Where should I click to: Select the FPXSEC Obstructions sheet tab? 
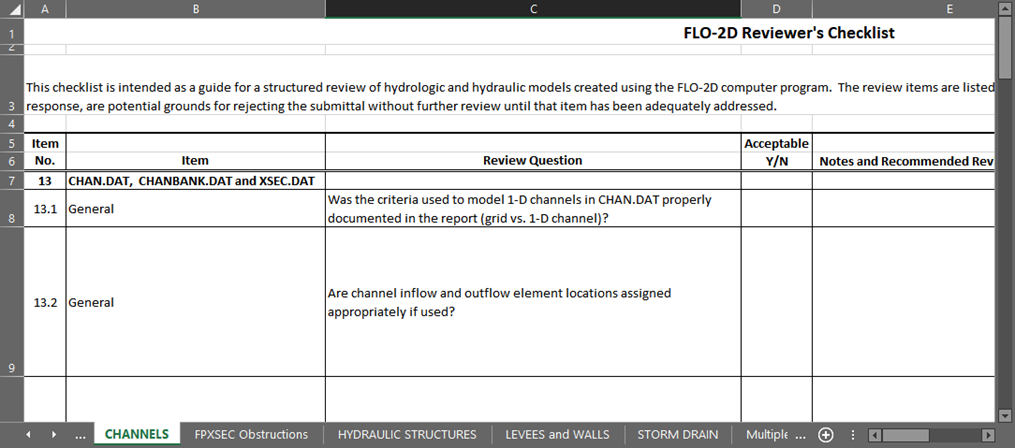pos(251,434)
